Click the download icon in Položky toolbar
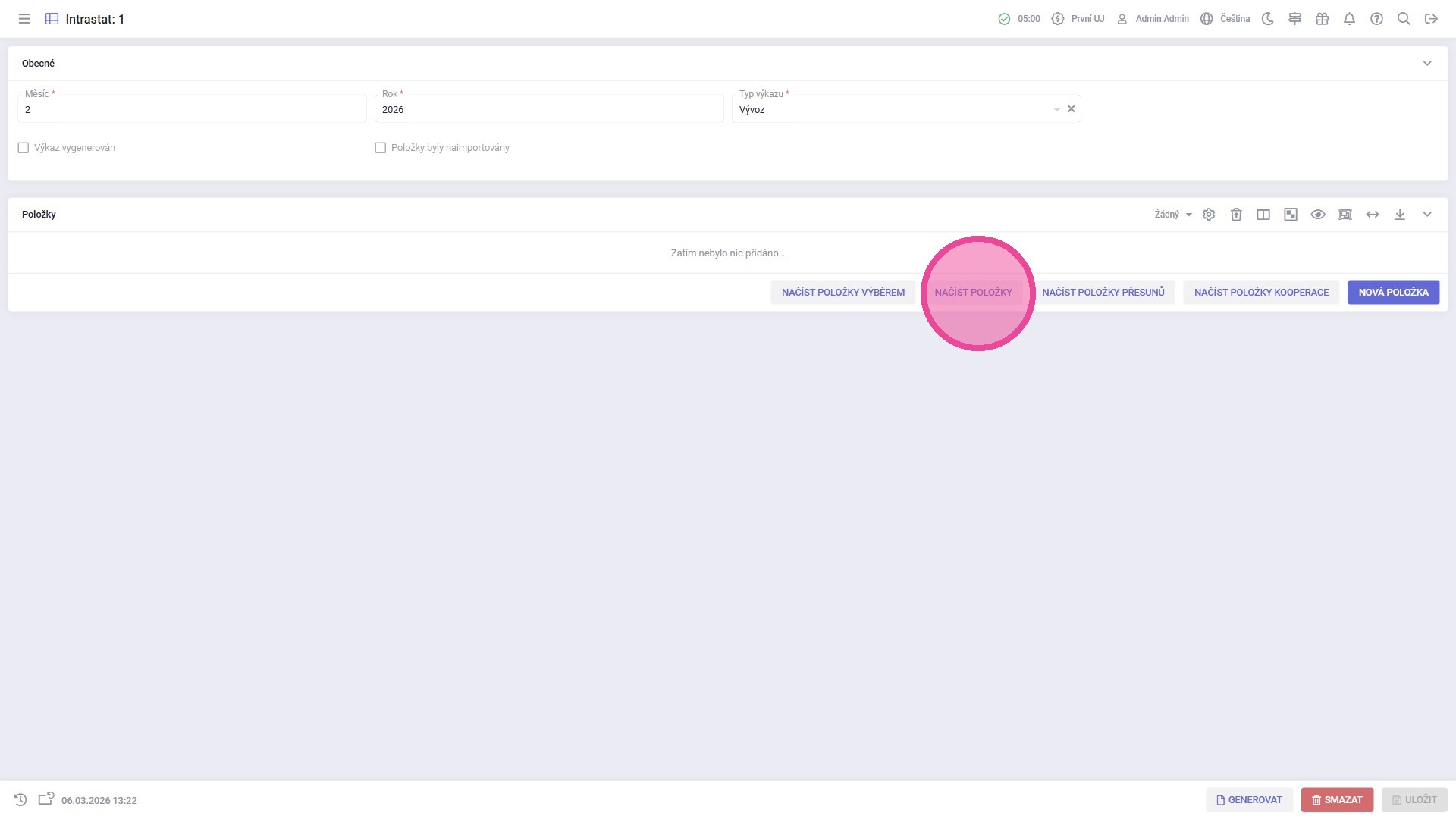The height and width of the screenshot is (819, 1456). tap(1400, 215)
